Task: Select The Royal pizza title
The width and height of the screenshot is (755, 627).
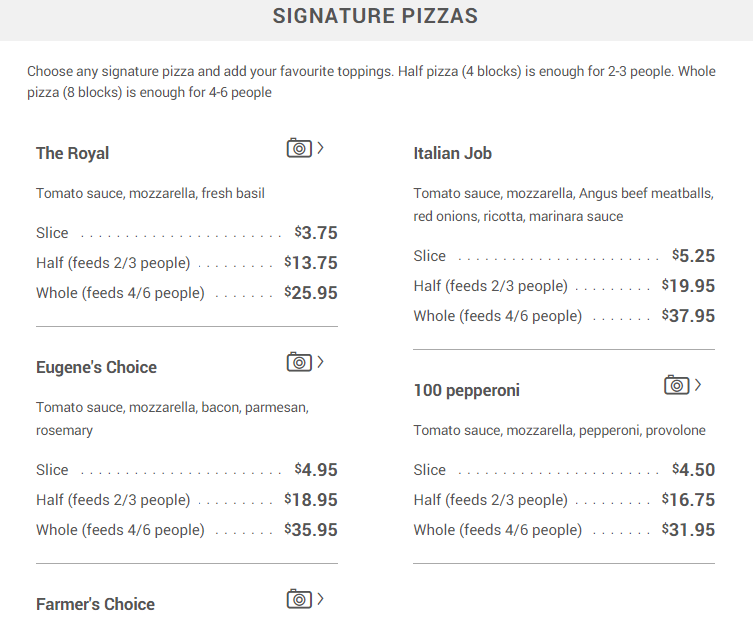Action: (73, 153)
